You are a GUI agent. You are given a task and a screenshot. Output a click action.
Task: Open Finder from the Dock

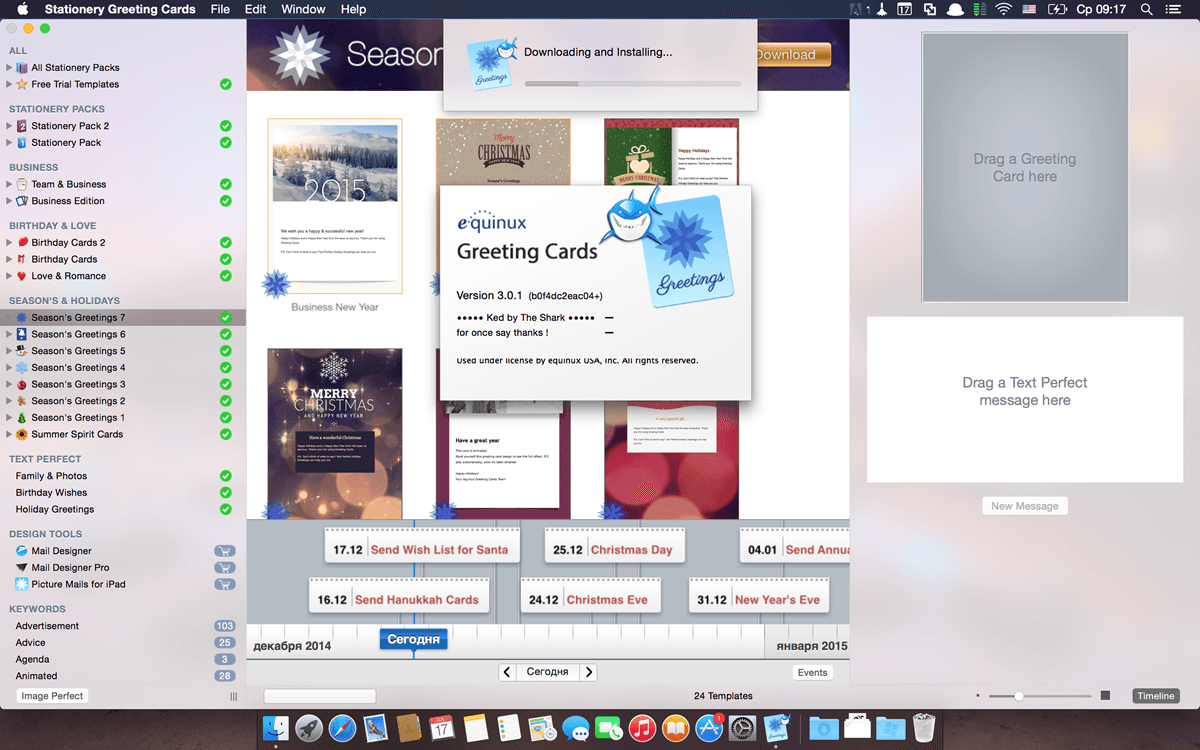275,727
